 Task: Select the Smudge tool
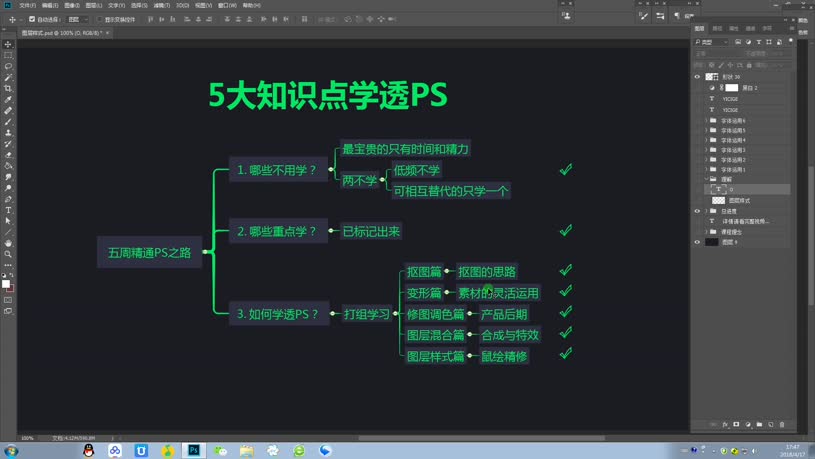tap(8, 177)
